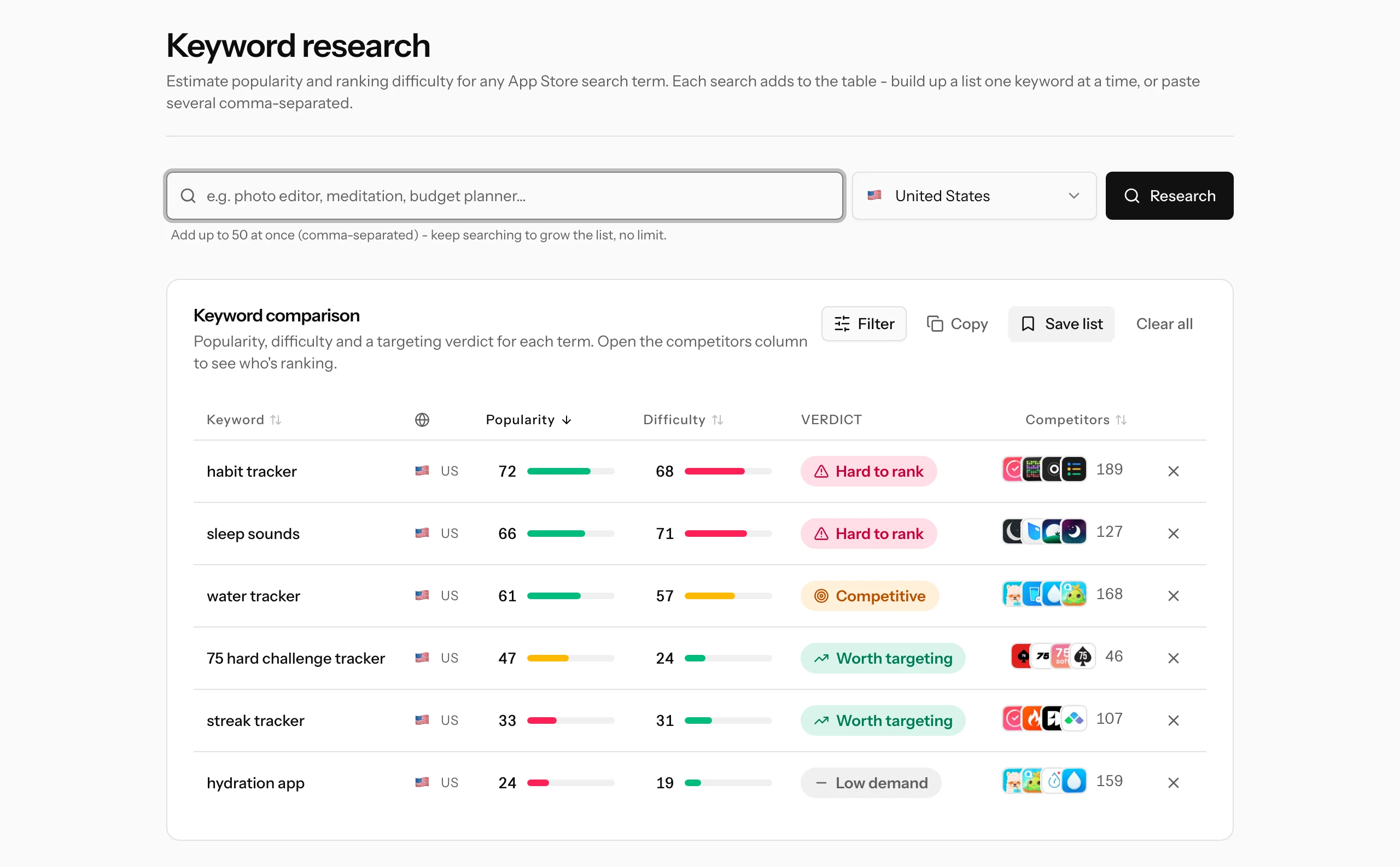Click the Hard to rank badge for sleep sounds
Screen dimensions: 1400x867
pos(868,534)
